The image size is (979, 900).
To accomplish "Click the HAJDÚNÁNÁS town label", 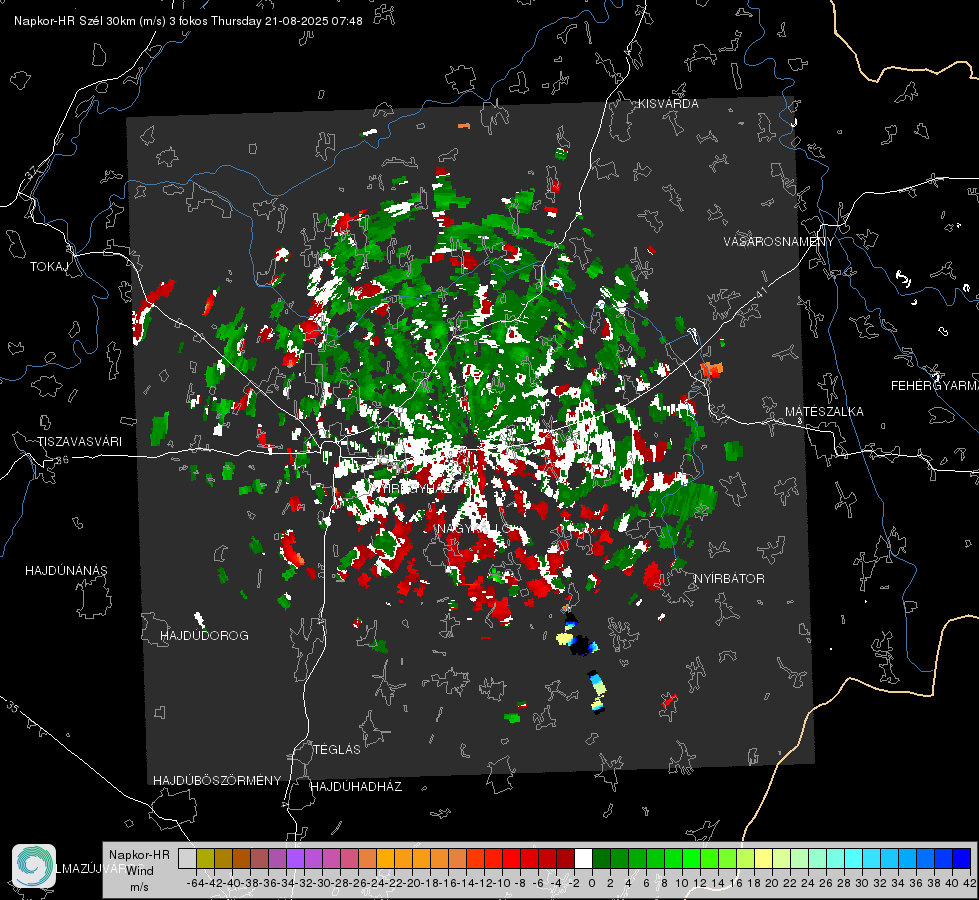I will 66,570.
